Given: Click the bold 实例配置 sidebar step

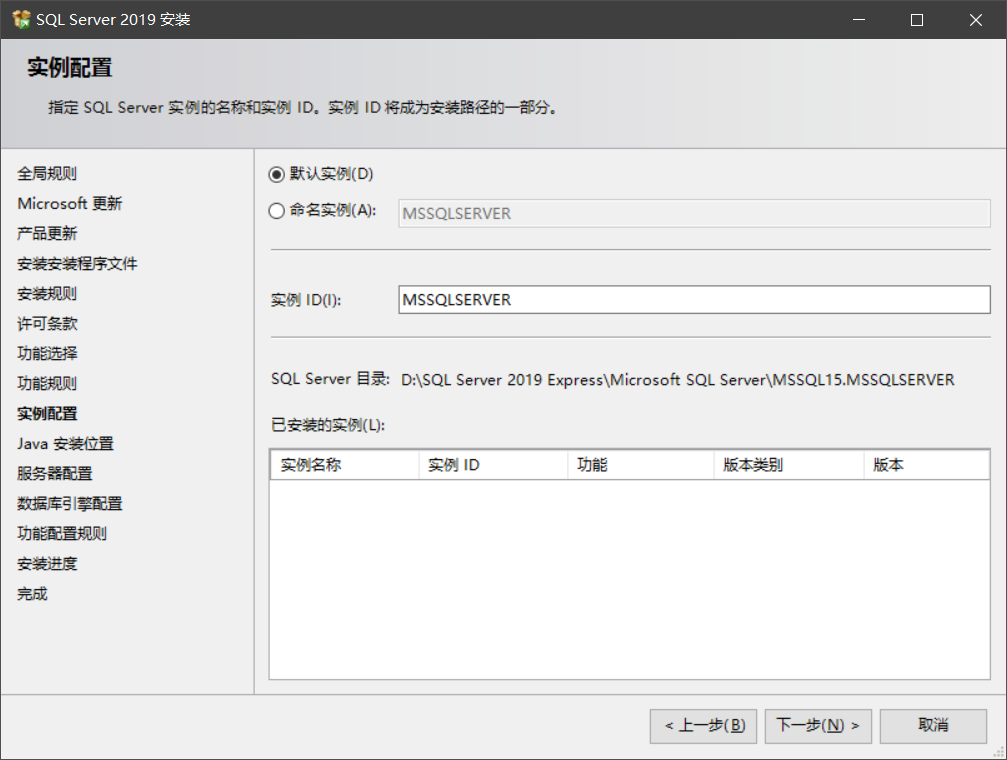Looking at the screenshot, I should pos(47,414).
